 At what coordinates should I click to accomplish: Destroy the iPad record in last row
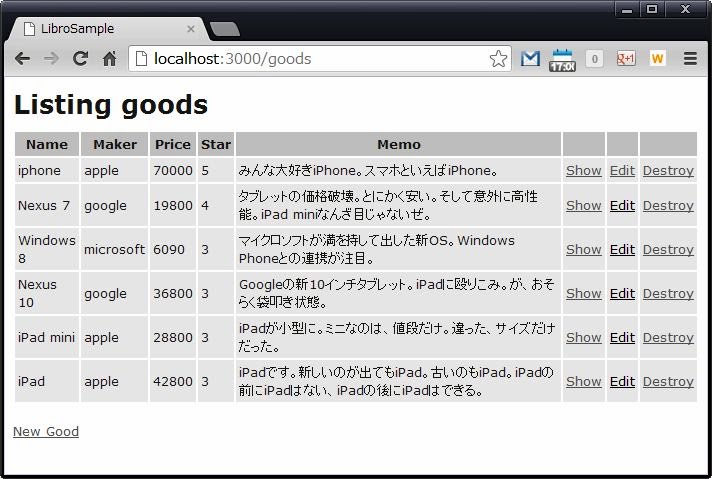coord(667,382)
